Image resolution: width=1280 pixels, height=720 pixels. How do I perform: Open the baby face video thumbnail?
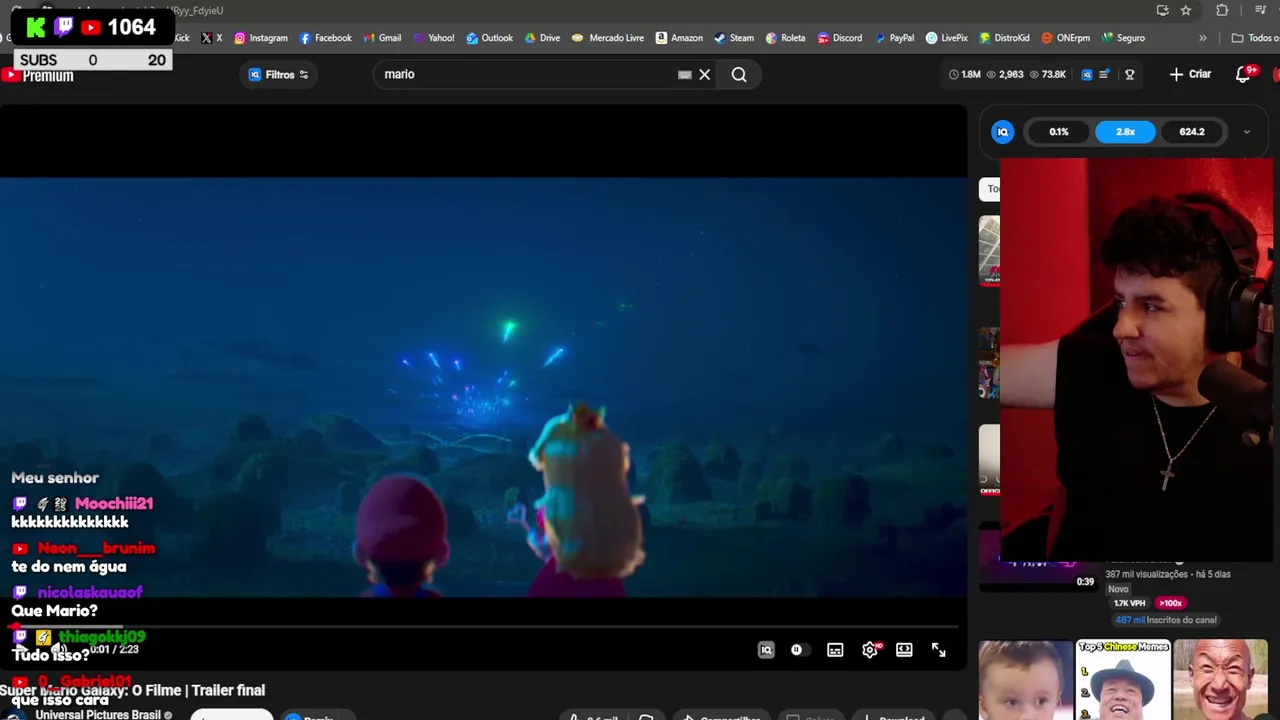click(x=1025, y=680)
